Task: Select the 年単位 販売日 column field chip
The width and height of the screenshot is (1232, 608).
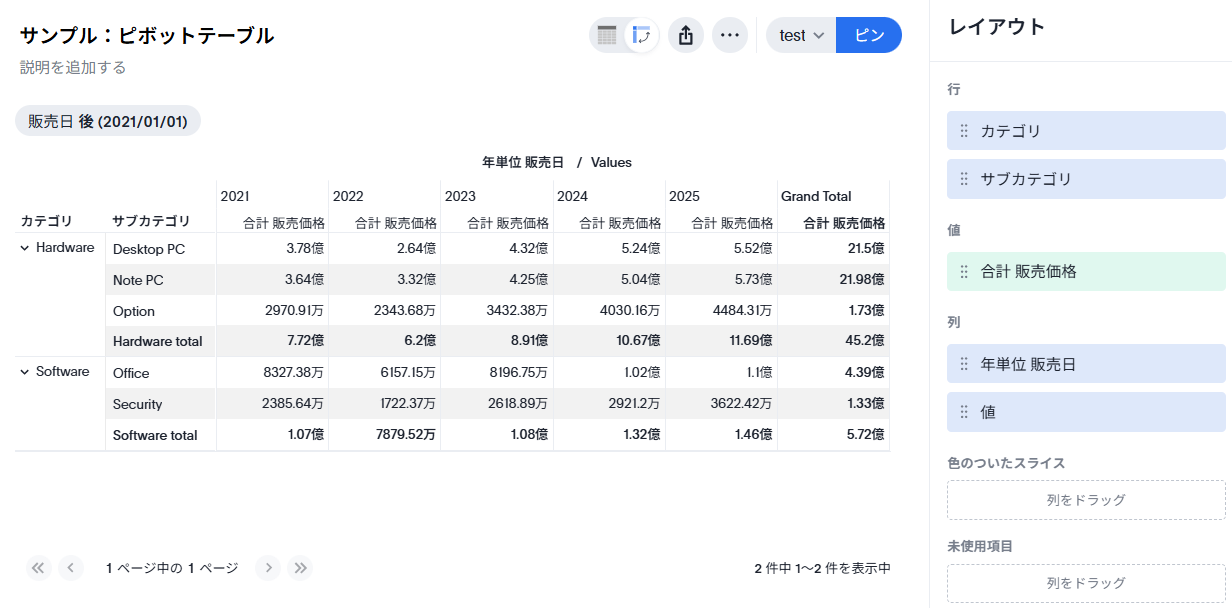Action: (1086, 364)
